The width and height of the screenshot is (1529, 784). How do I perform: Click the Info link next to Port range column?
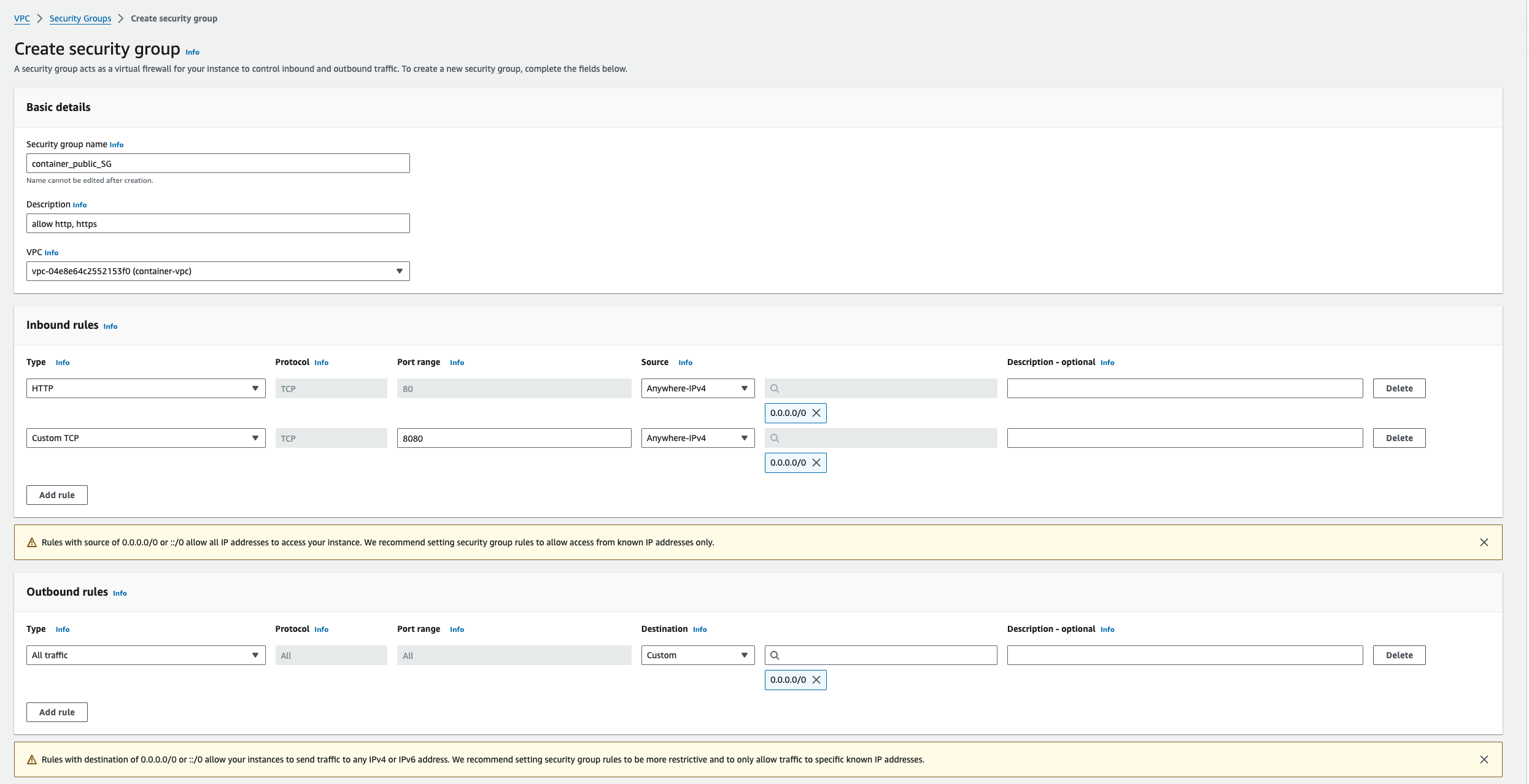pyautogui.click(x=456, y=362)
